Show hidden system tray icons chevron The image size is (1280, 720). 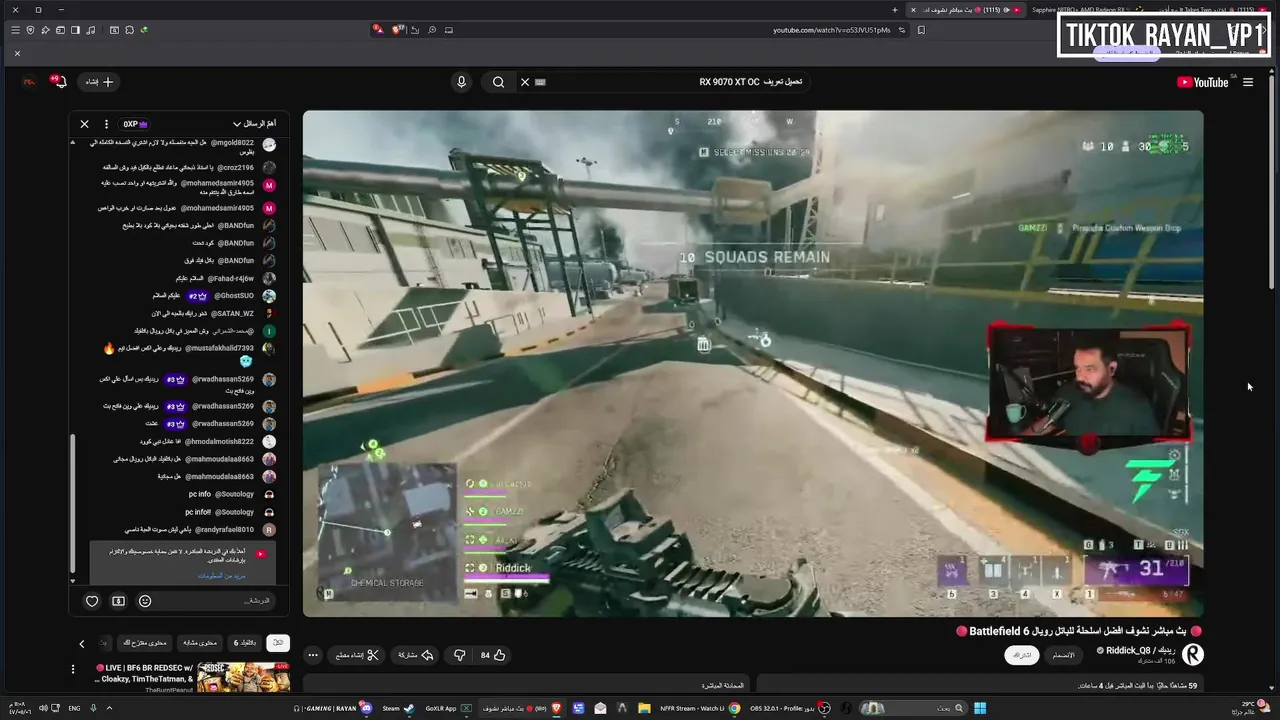[x=109, y=709]
